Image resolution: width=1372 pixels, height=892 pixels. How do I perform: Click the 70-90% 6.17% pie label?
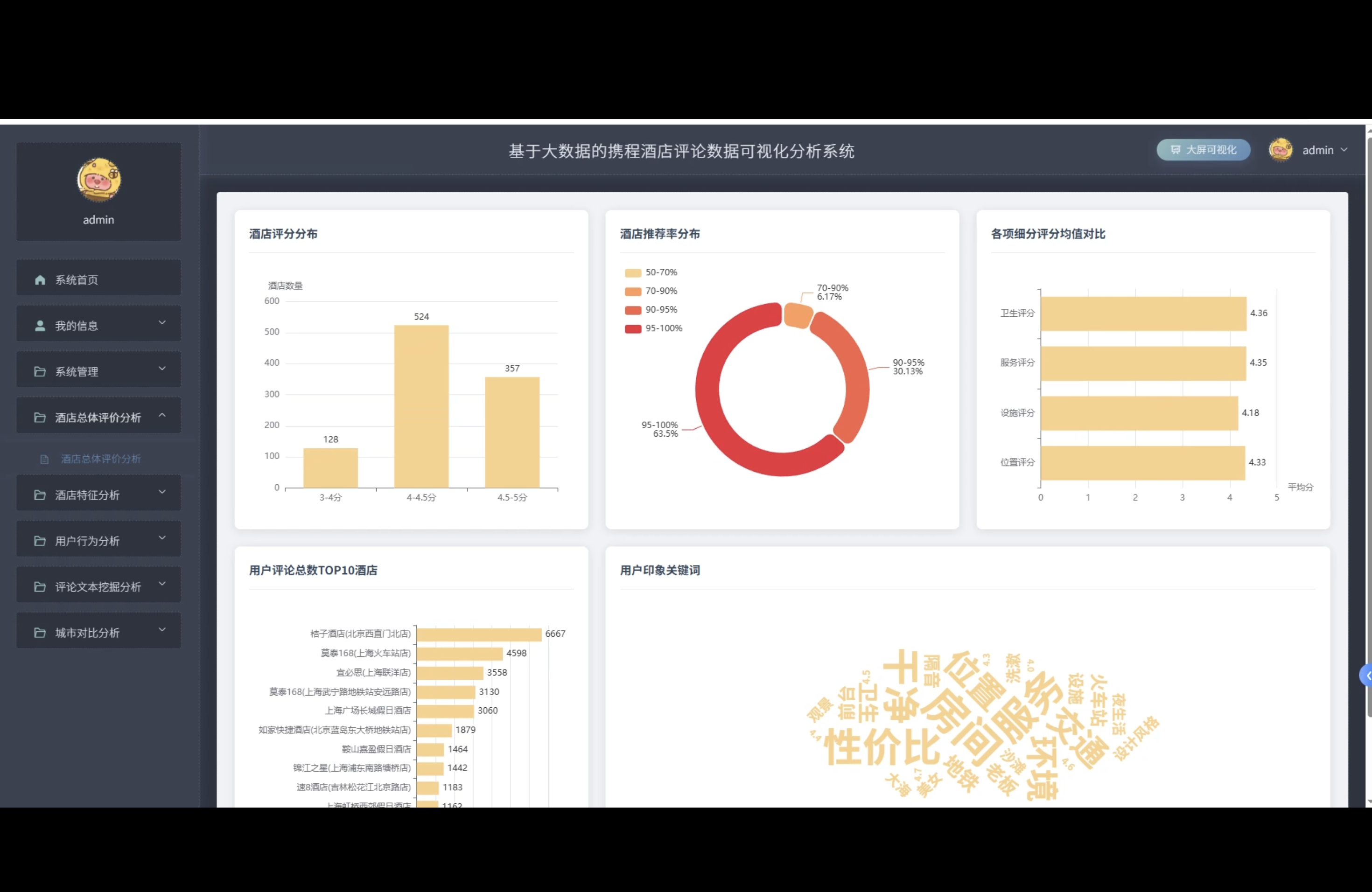832,292
